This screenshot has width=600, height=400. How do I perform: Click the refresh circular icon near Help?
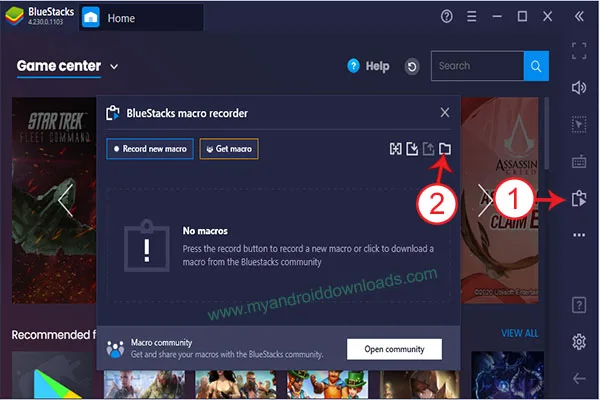pyautogui.click(x=412, y=67)
